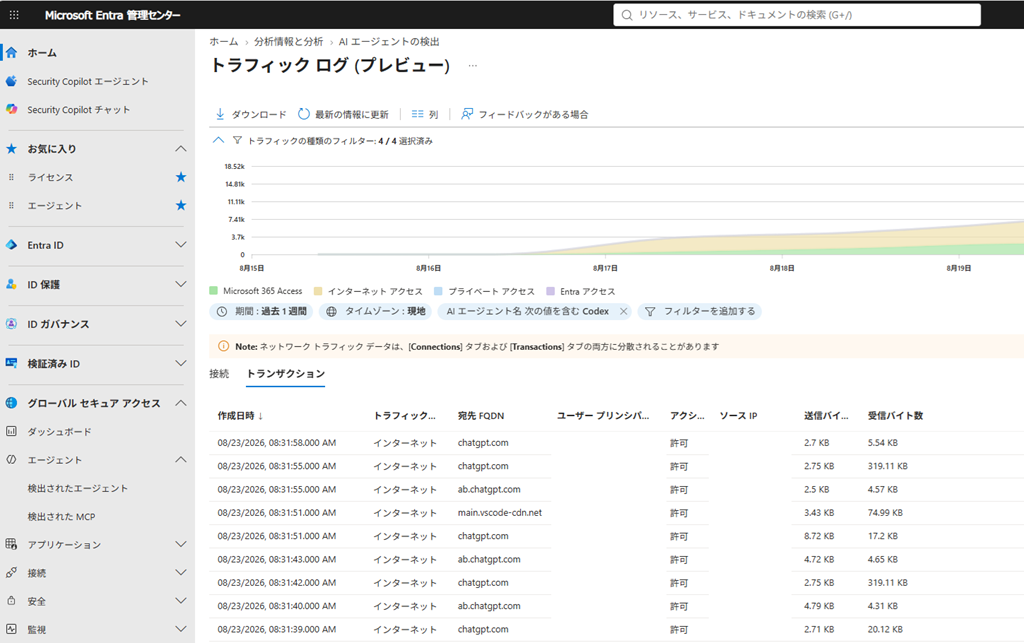Open Security Copilot チャット icon
This screenshot has width=1024, height=643.
11,109
